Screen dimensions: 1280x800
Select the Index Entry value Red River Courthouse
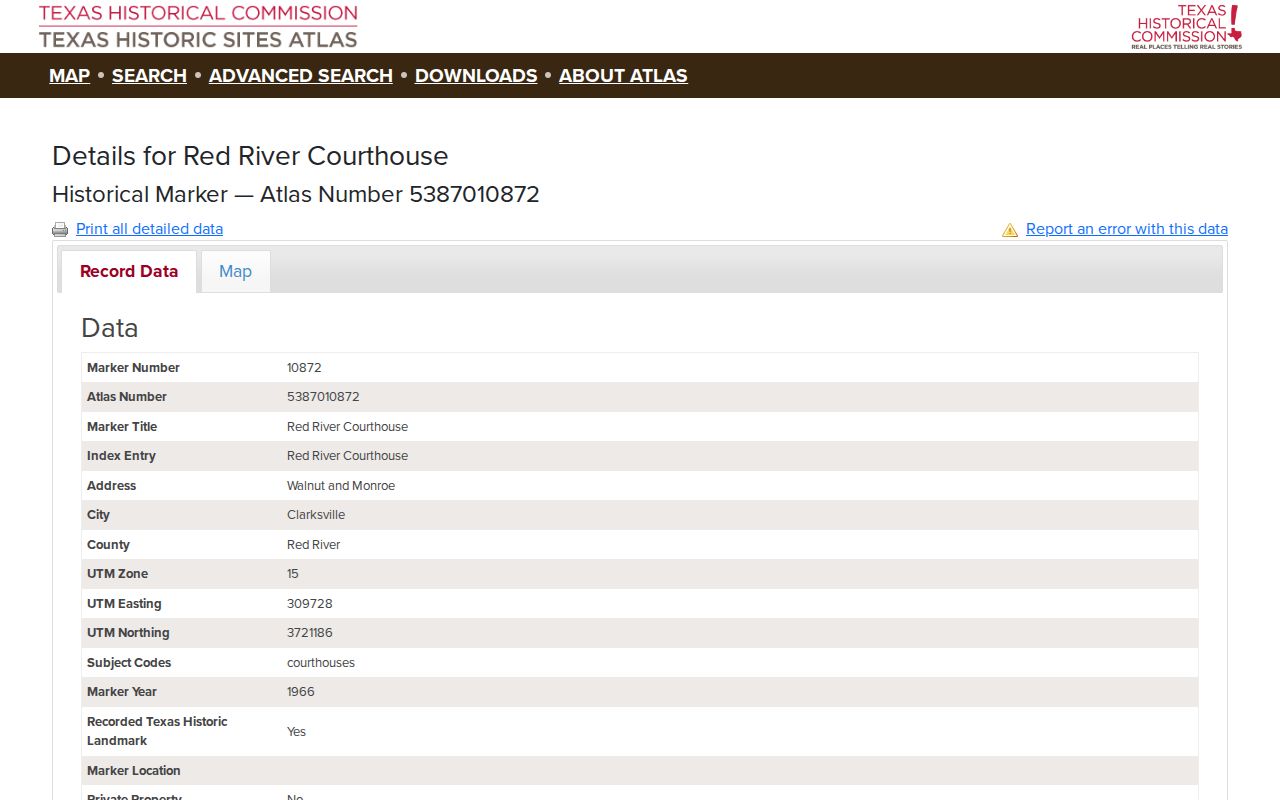click(x=347, y=456)
